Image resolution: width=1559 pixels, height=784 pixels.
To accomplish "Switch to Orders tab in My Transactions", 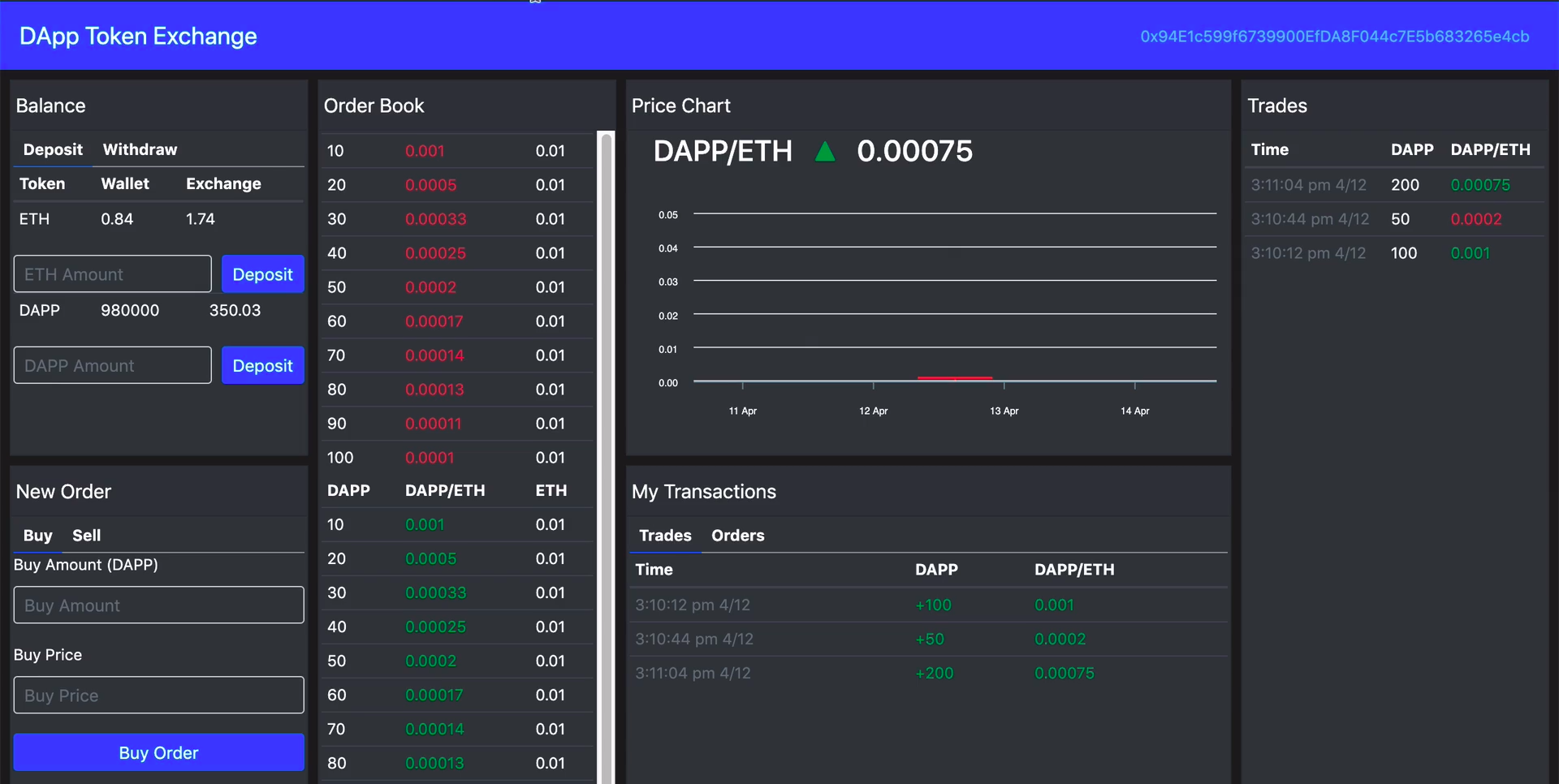I will pos(737,536).
